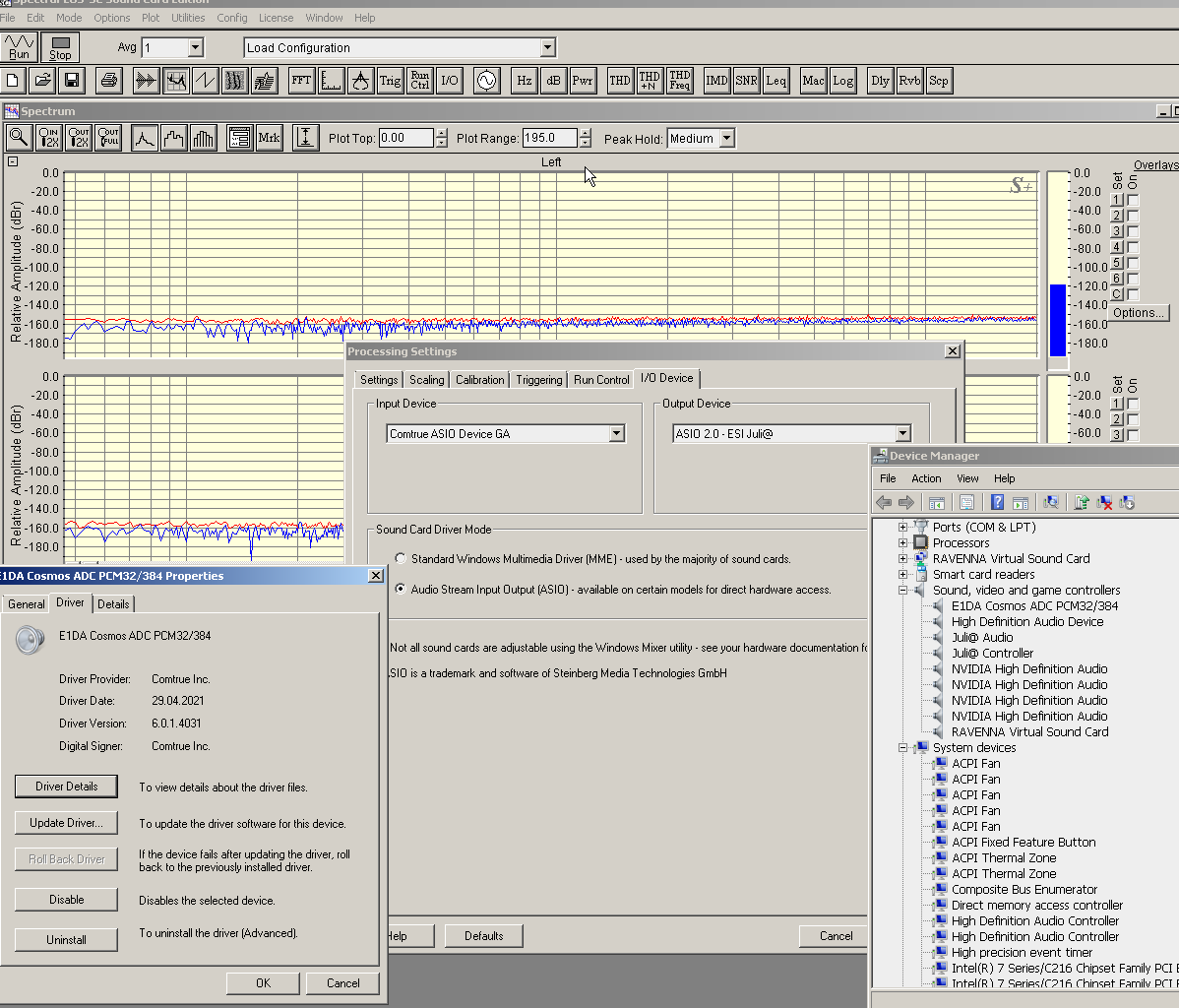Screen dimensions: 1179x1008
Task: Select the Spectrum view toolbar icon
Action: point(176,81)
